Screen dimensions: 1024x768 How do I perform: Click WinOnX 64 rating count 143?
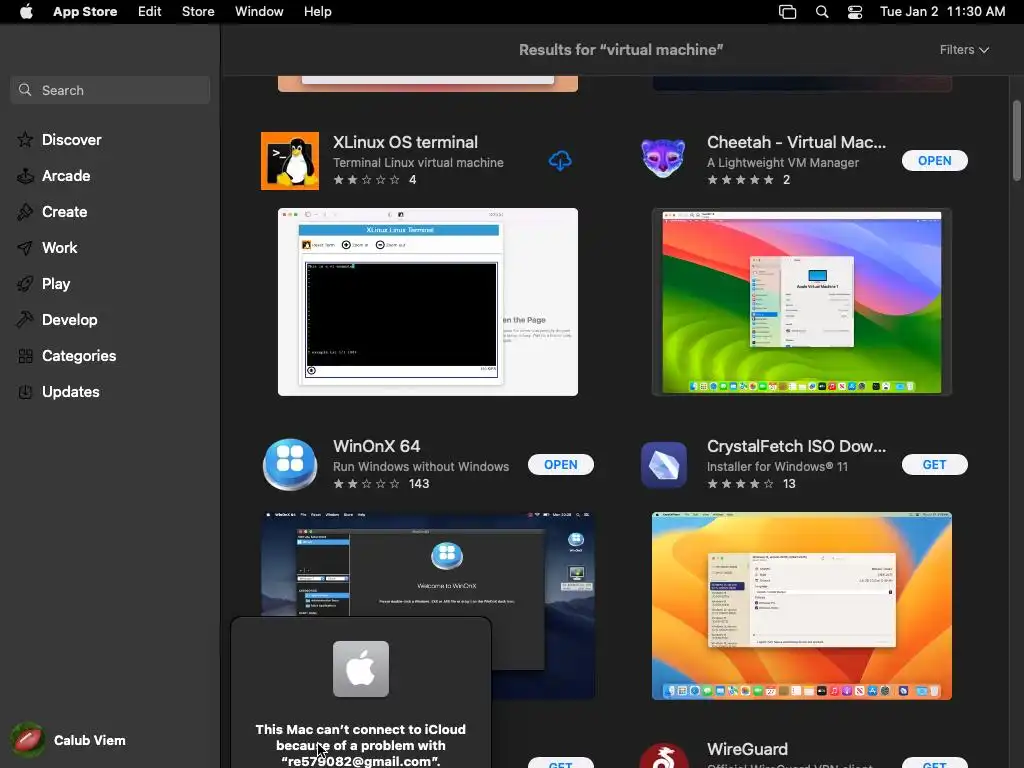click(x=419, y=484)
